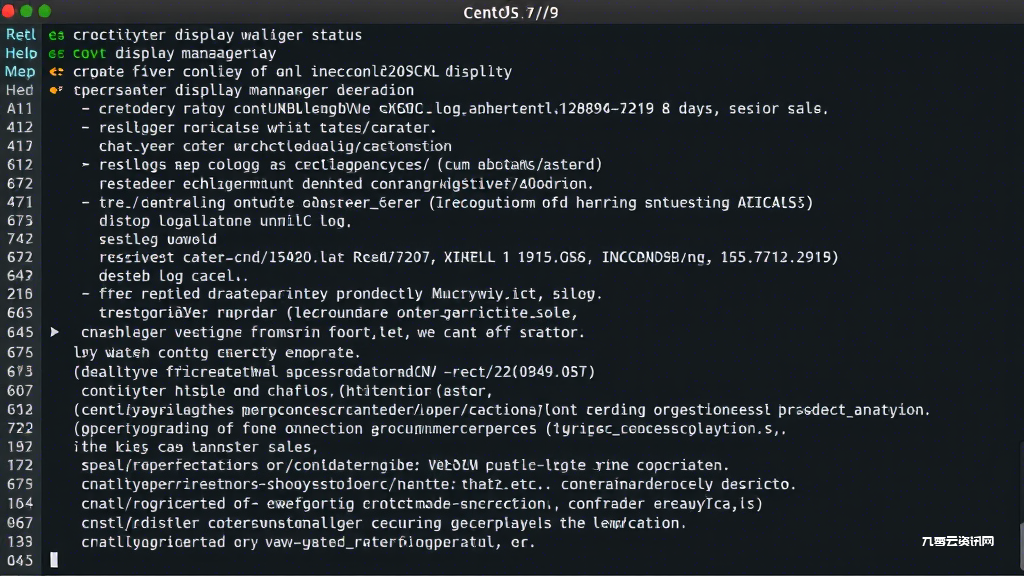Expand the white triangle on line 645
The image size is (1024, 576).
(x=55, y=332)
